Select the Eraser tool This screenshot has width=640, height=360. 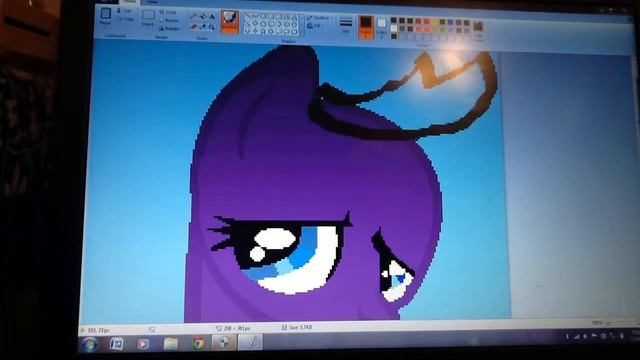[193, 27]
